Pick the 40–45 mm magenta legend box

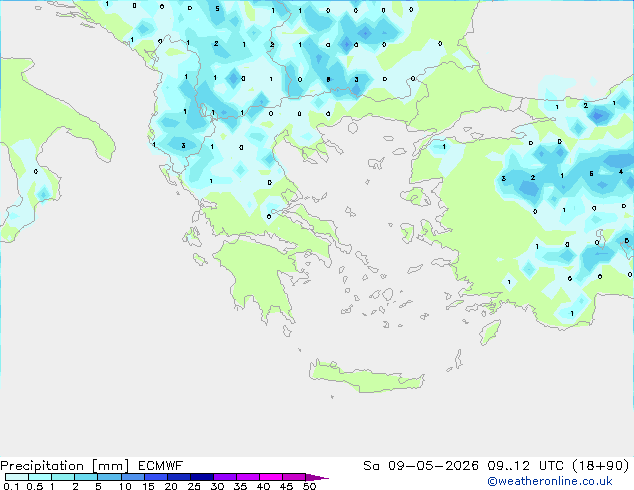(271, 477)
